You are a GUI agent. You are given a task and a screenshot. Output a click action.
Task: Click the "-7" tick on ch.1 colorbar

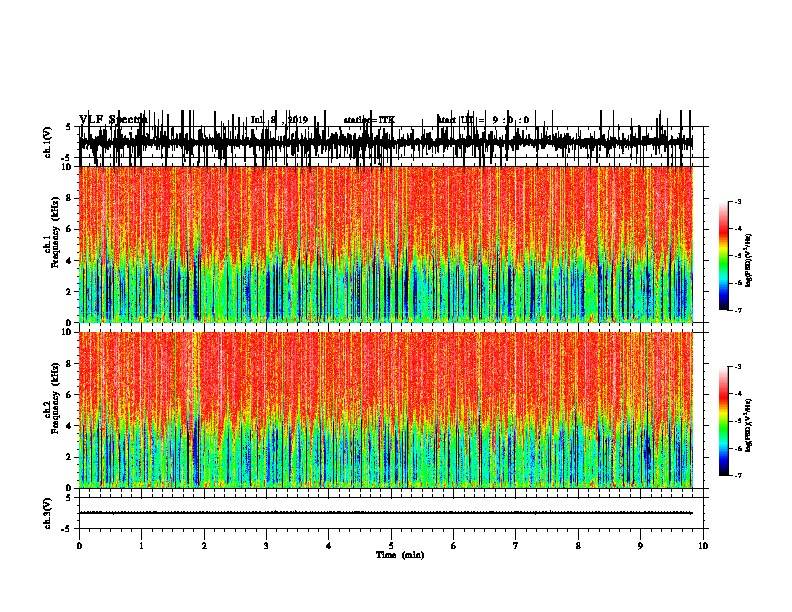(737, 310)
